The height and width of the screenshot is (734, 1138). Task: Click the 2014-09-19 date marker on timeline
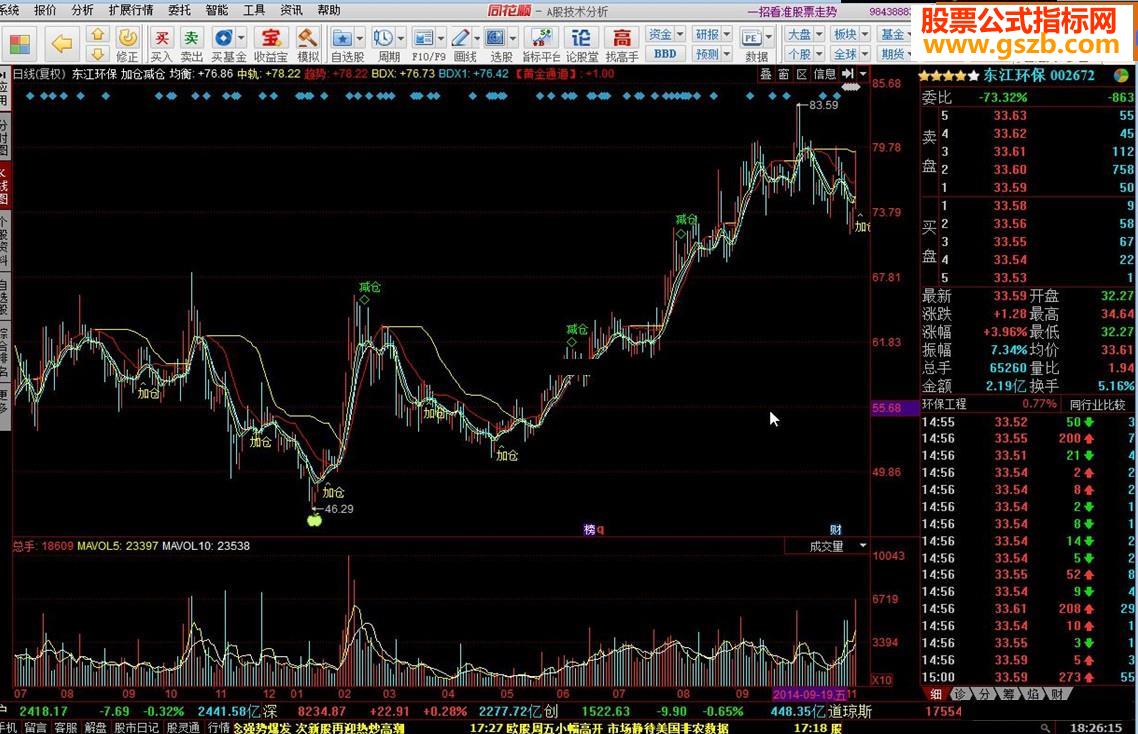[x=809, y=695]
